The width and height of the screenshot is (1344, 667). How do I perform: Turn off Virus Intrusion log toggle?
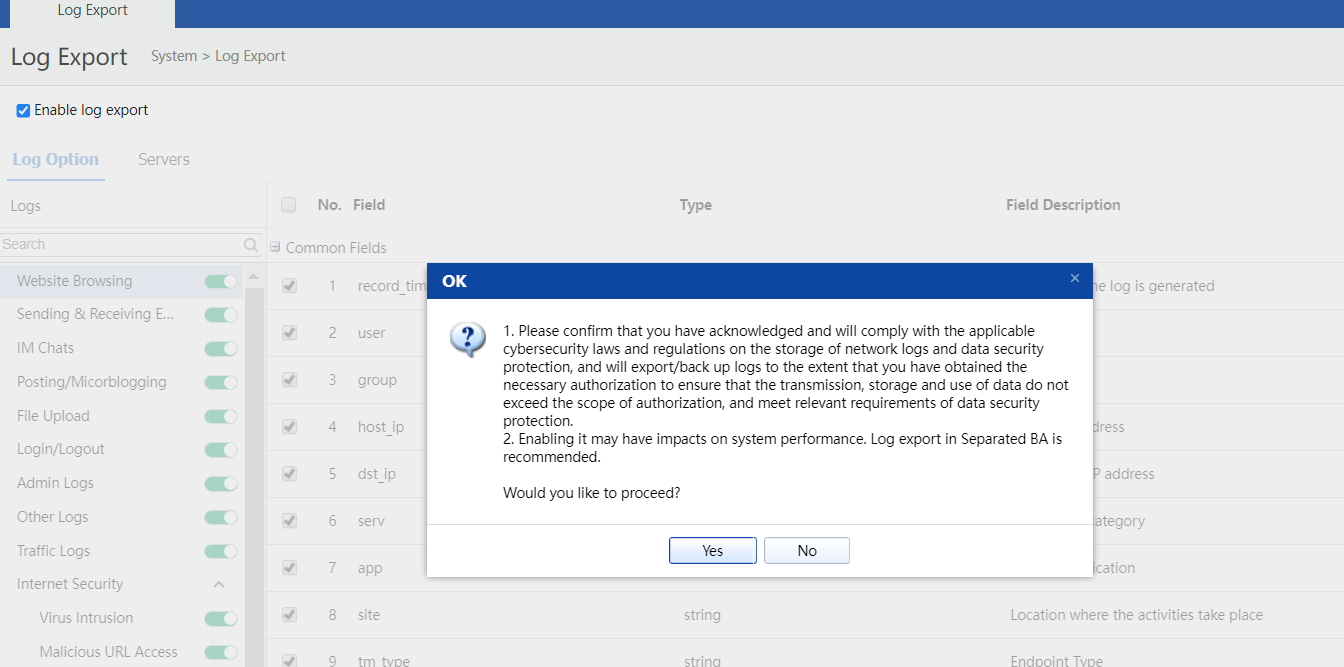click(x=221, y=618)
